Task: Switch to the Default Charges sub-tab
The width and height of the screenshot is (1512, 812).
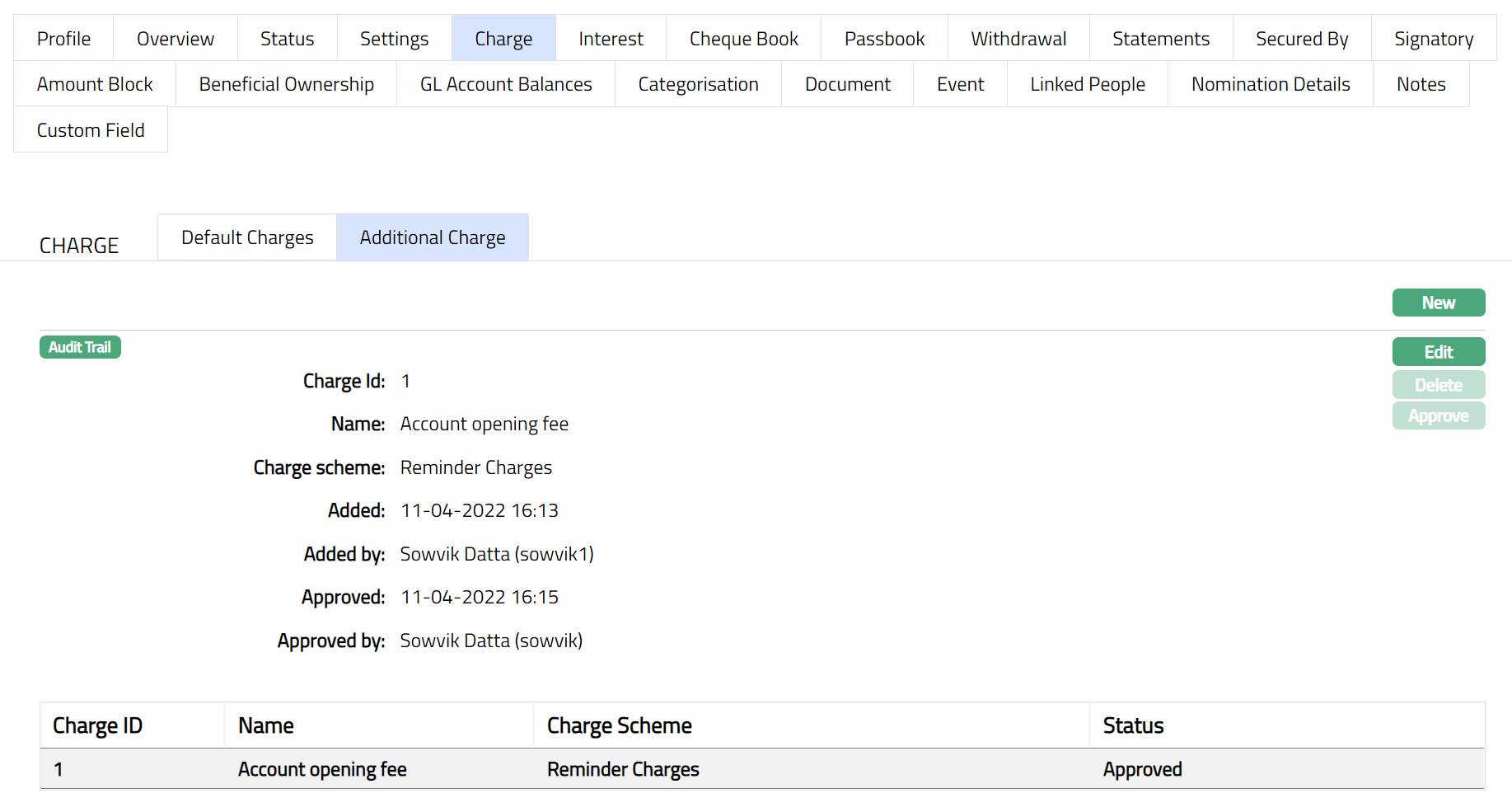Action: tap(247, 237)
